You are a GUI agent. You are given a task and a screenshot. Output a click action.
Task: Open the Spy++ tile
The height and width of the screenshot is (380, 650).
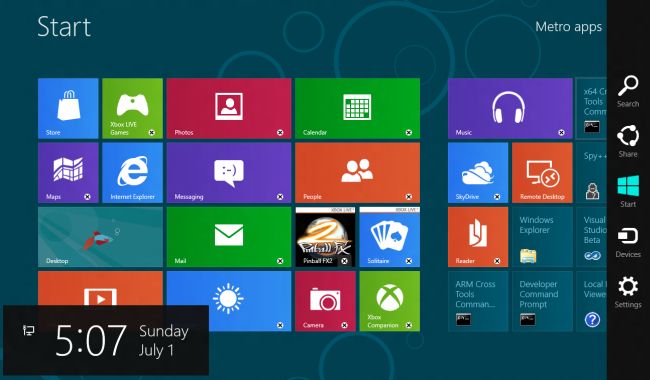coord(592,172)
